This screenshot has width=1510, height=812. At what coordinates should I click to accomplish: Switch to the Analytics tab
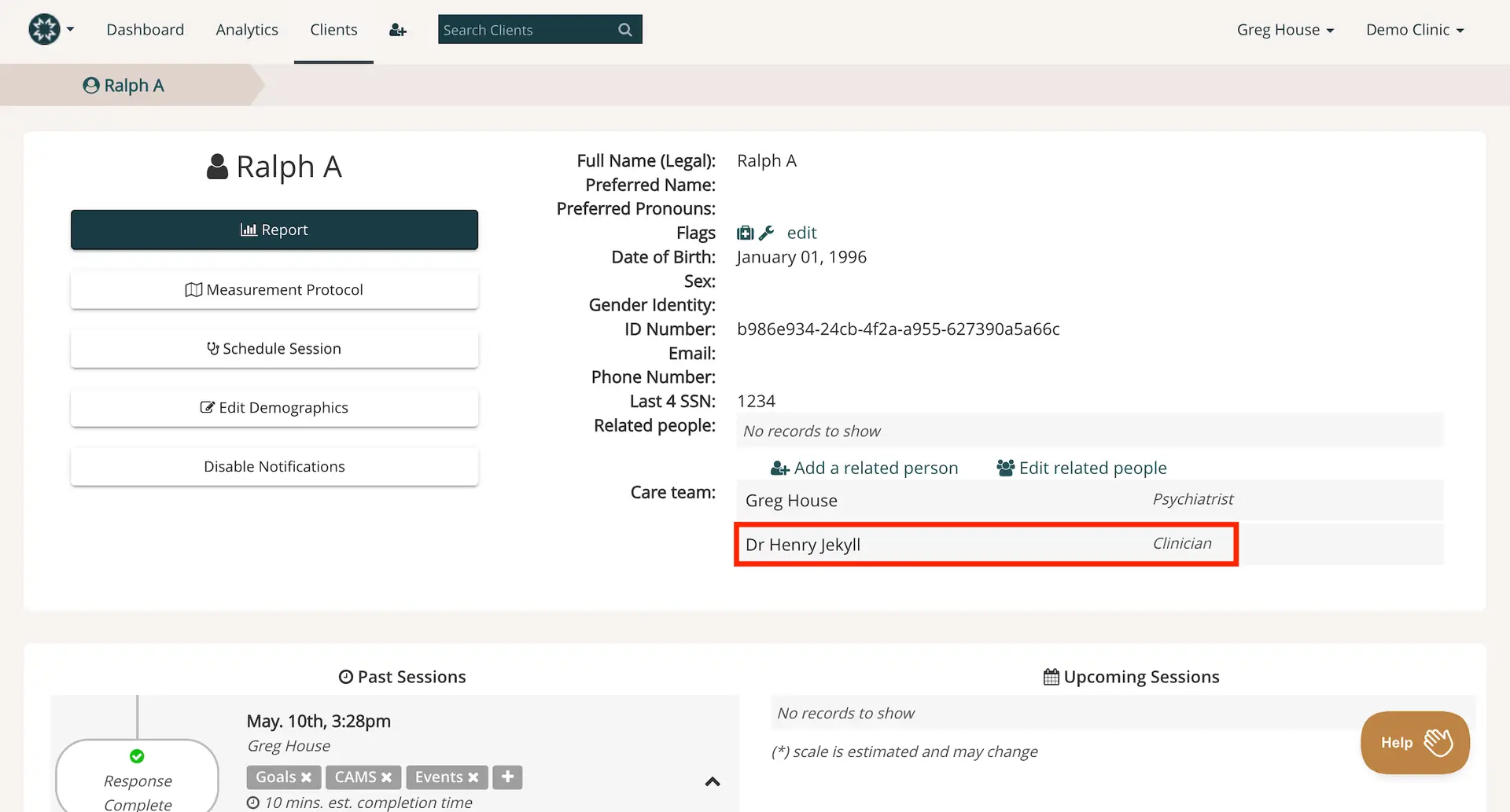click(247, 29)
